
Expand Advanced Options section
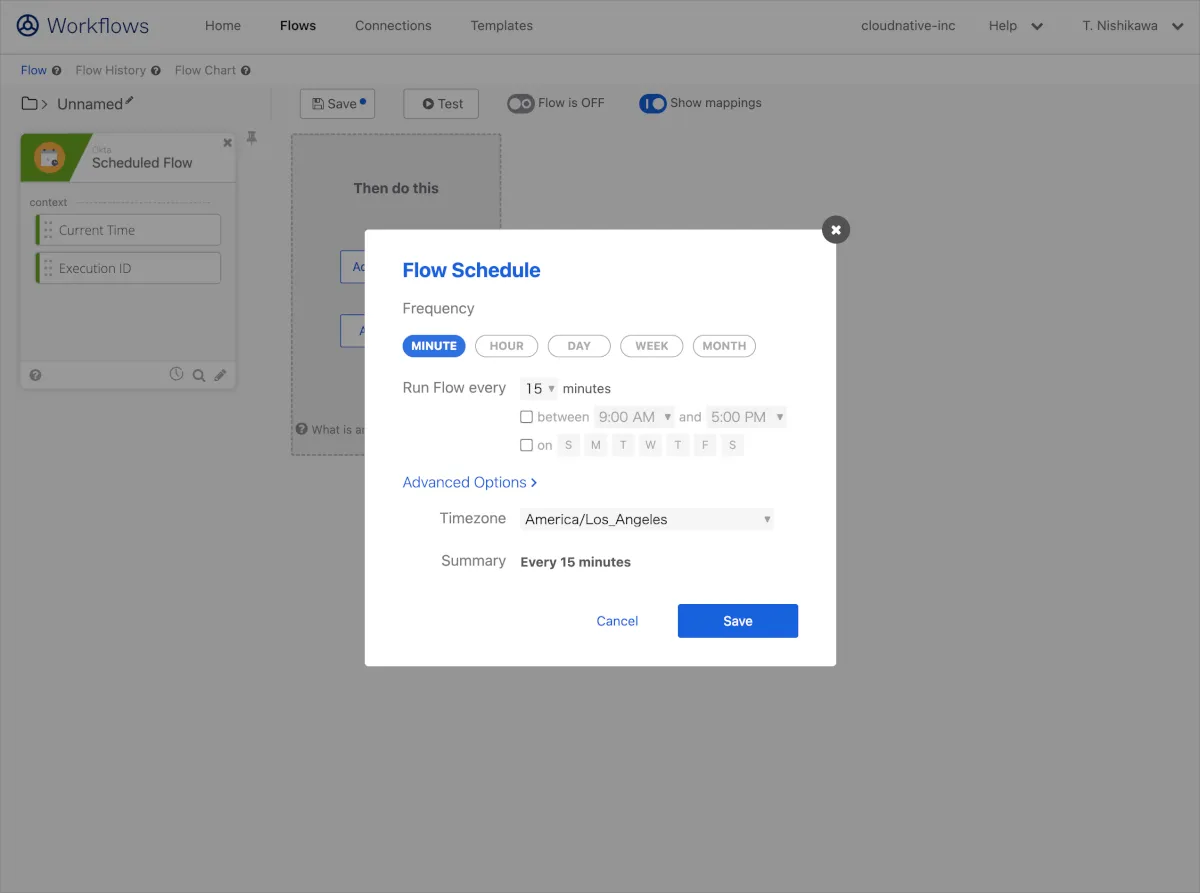(x=469, y=483)
